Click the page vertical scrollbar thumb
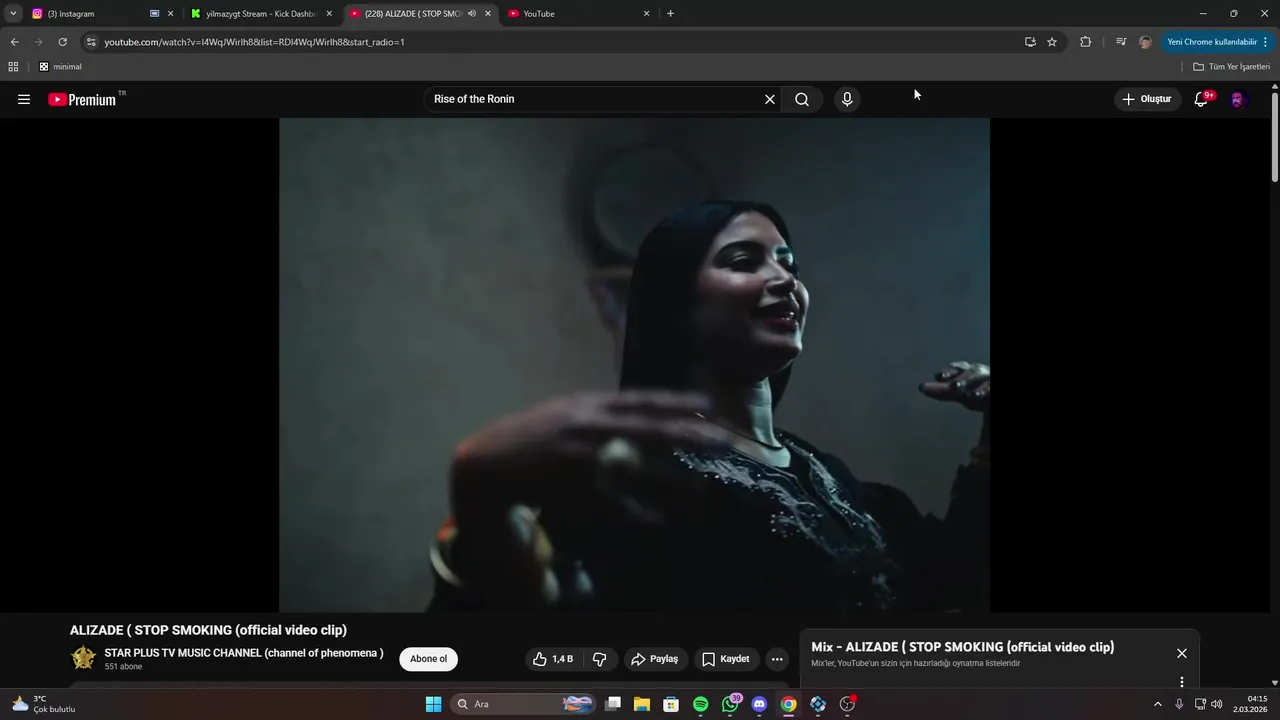Screen dimensions: 1280x720 pos(1275,135)
